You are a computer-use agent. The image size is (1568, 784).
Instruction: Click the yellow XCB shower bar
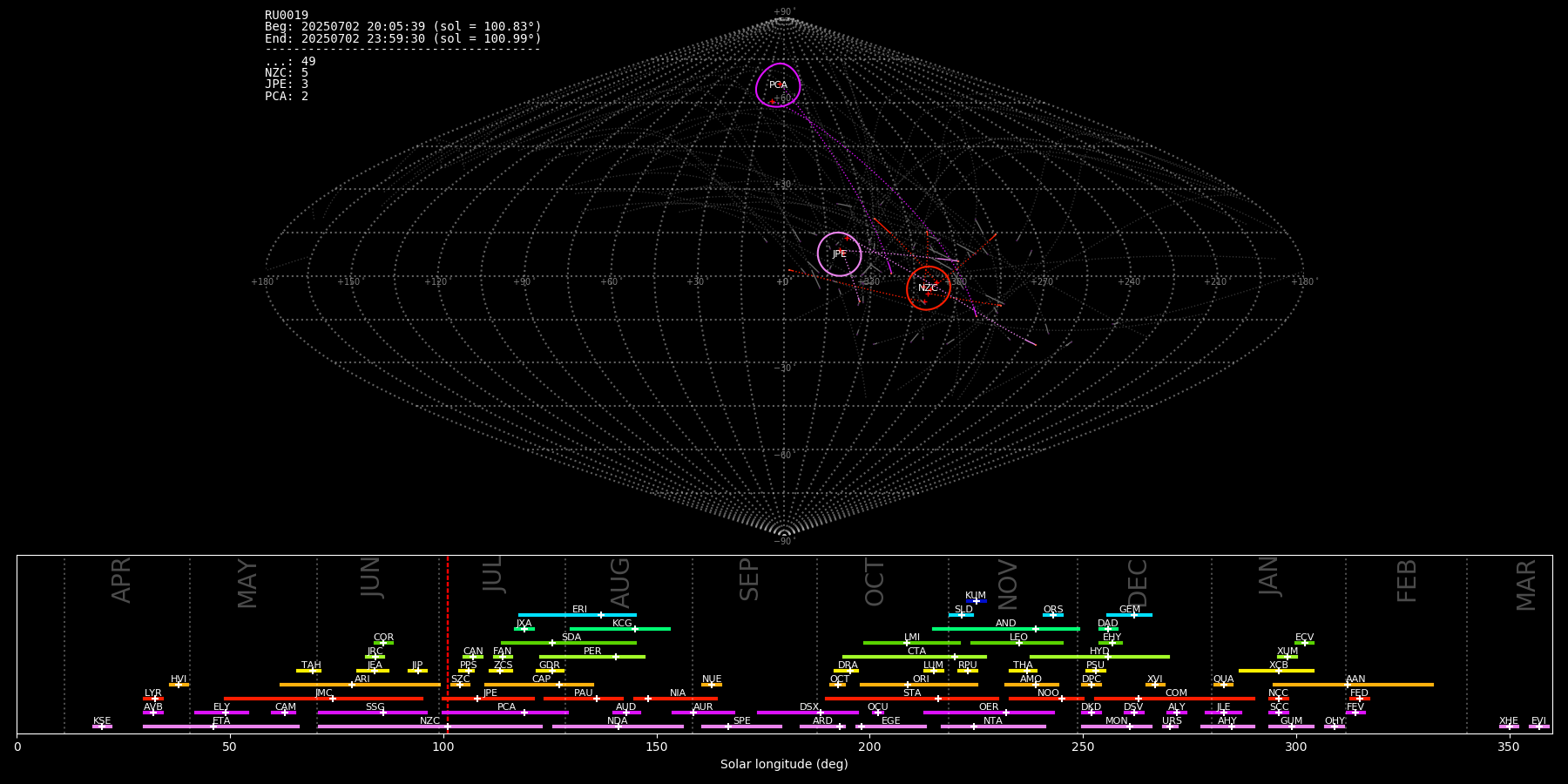coord(1276,671)
